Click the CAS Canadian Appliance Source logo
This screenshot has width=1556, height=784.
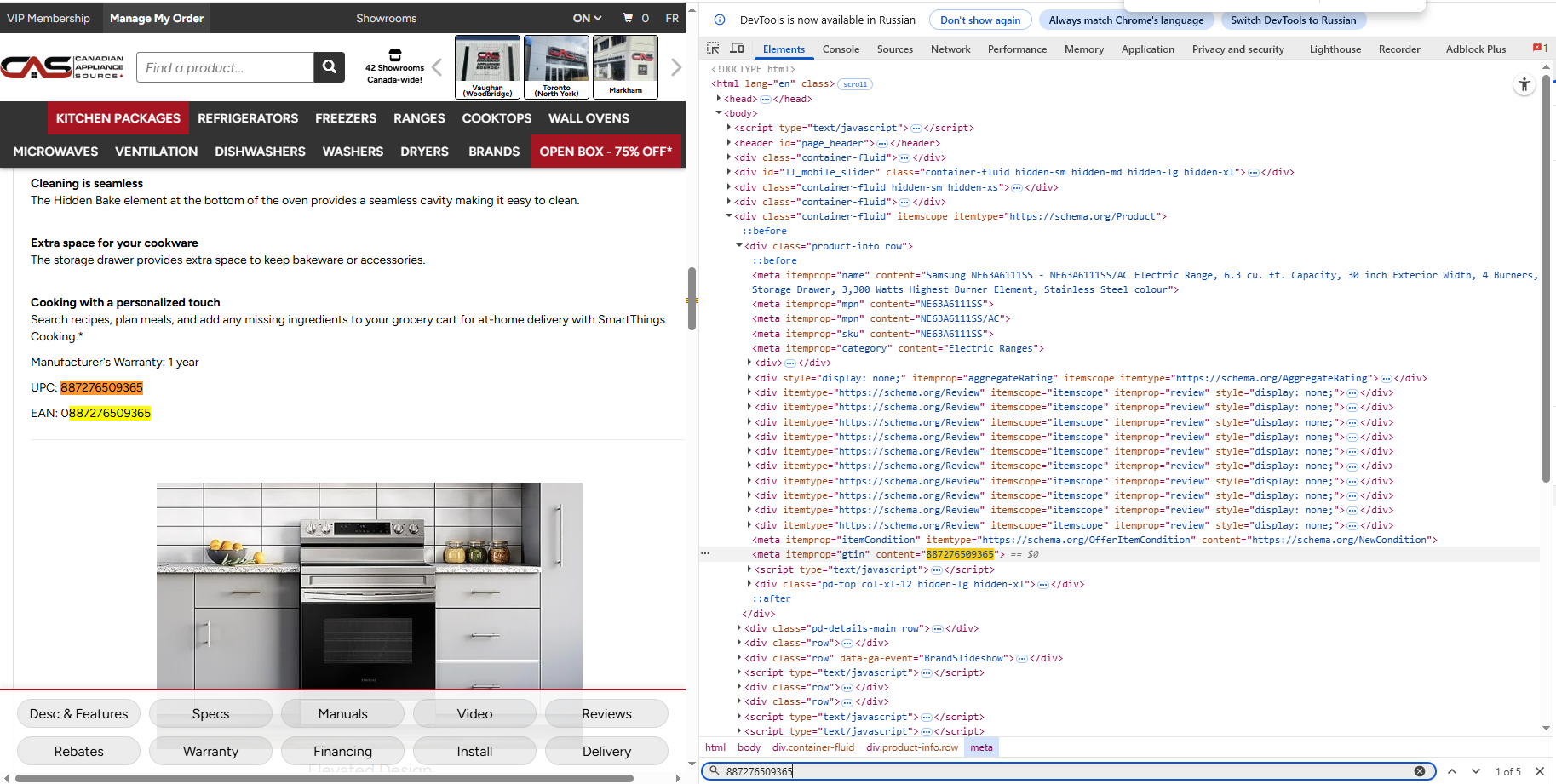click(x=63, y=67)
